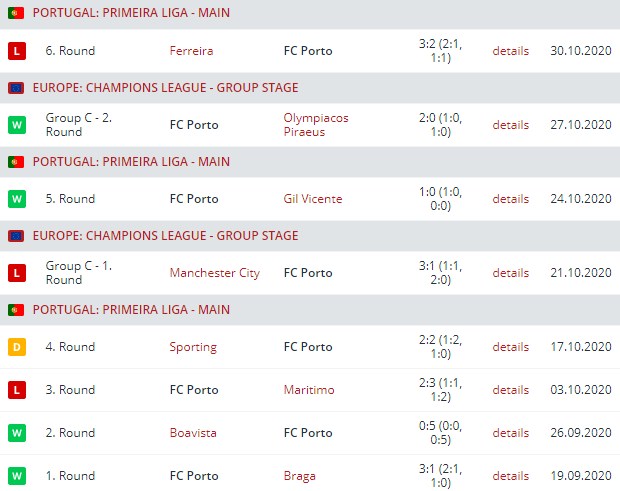Image resolution: width=620 pixels, height=491 pixels.
Task: Click the Gil Vicente team link
Action: click(312, 199)
